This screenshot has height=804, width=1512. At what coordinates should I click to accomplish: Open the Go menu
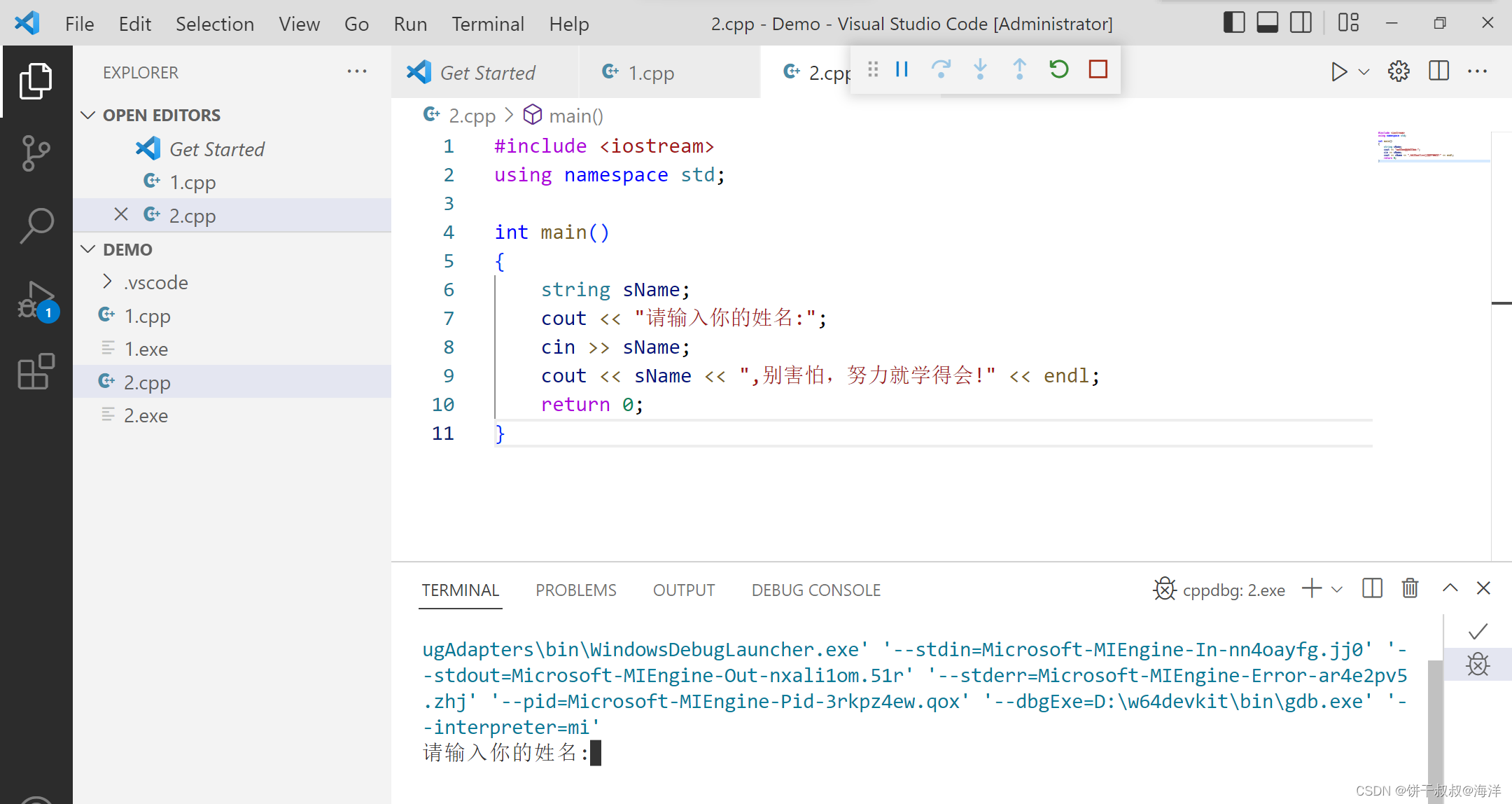[x=356, y=24]
